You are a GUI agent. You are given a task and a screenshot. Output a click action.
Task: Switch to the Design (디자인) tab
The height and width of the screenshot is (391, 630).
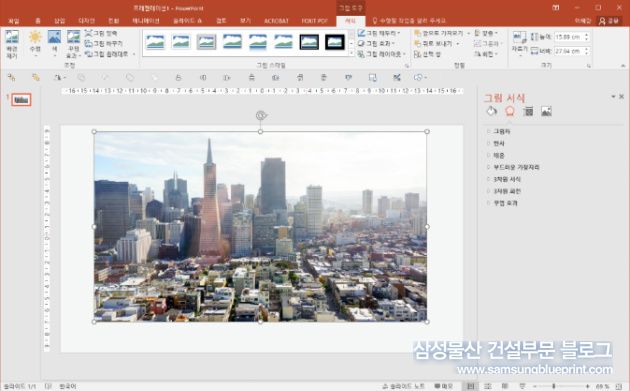point(86,21)
